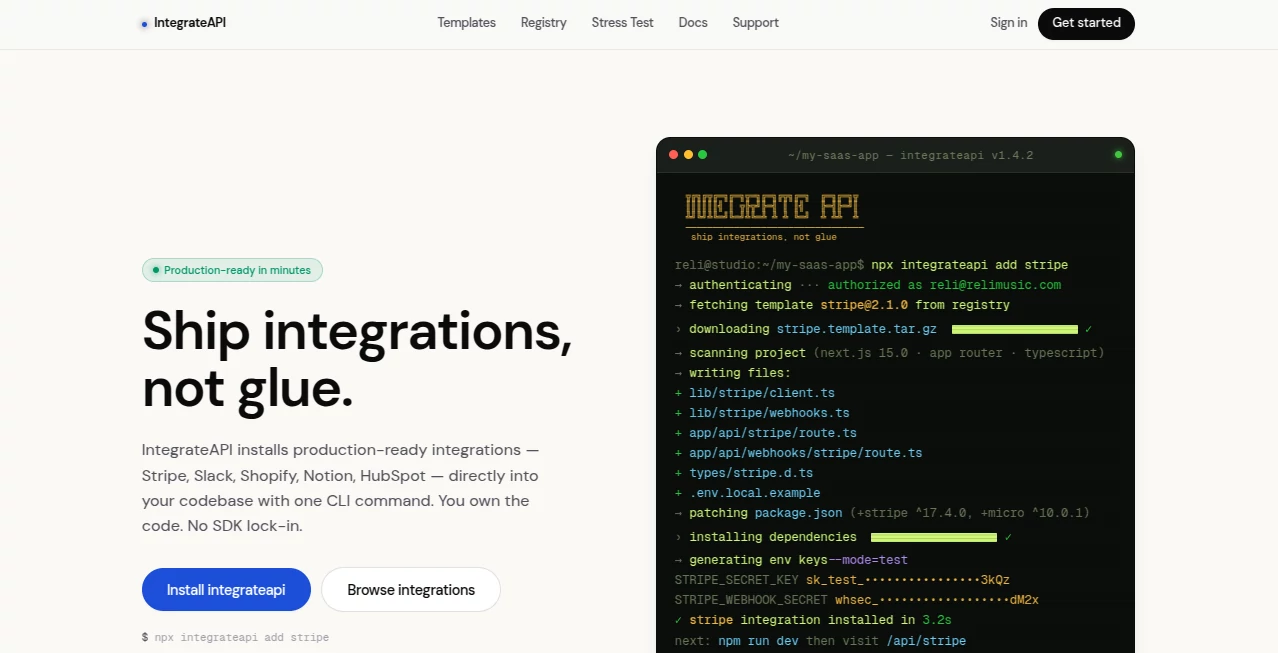Click the red terminal window dot
Image resolution: width=1278 pixels, height=653 pixels.
[674, 155]
